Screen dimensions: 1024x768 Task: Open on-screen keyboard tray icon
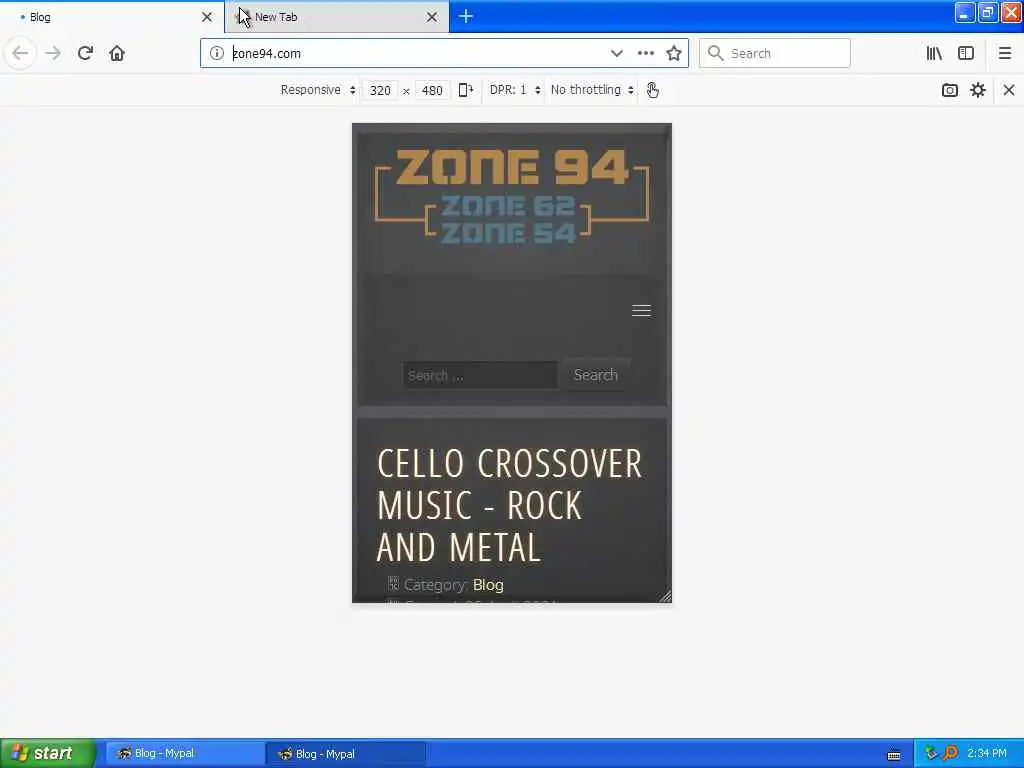[894, 755]
